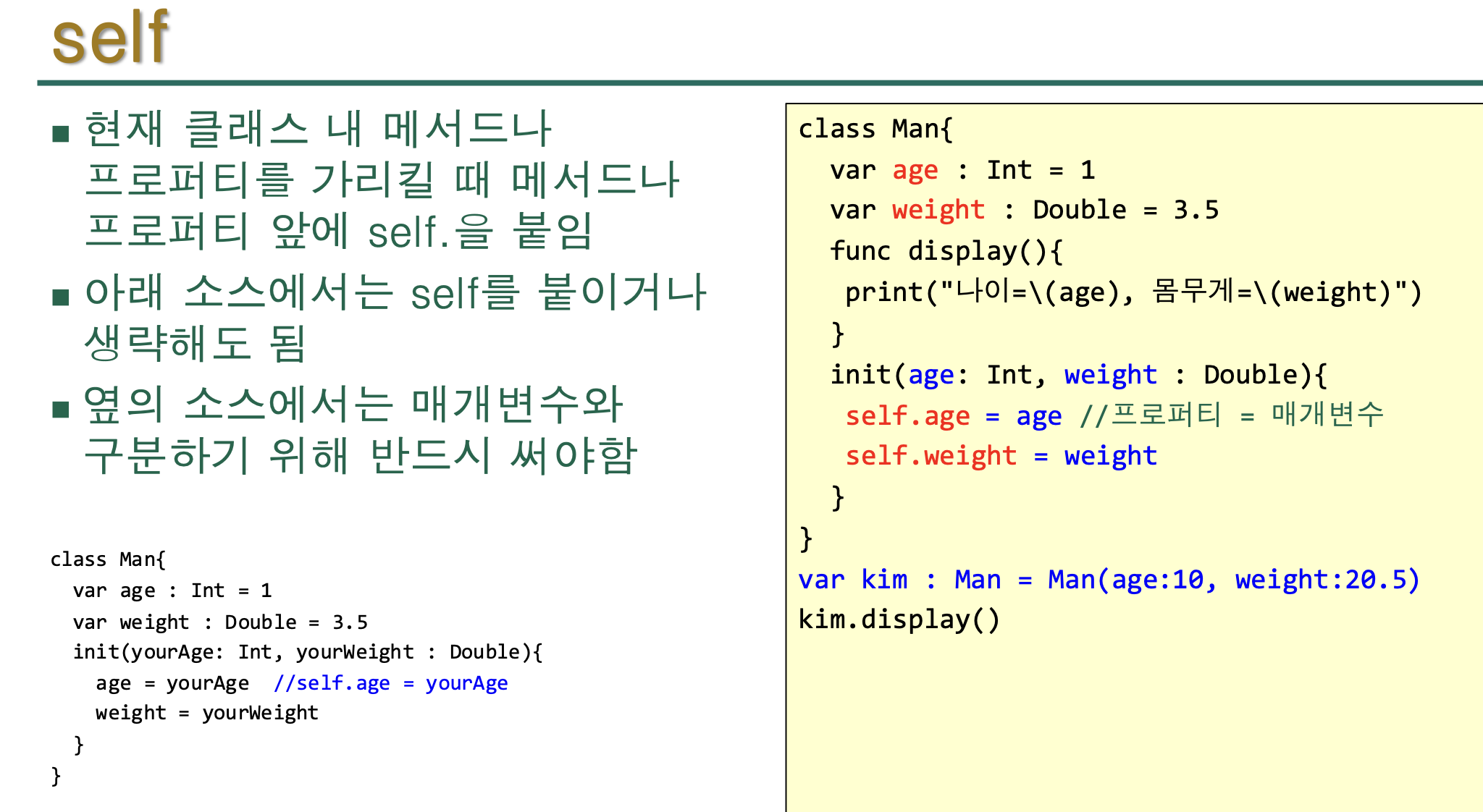The height and width of the screenshot is (812, 1483).
Task: Click 'var weight : Double = 3.5' in left code
Action: pos(220,622)
